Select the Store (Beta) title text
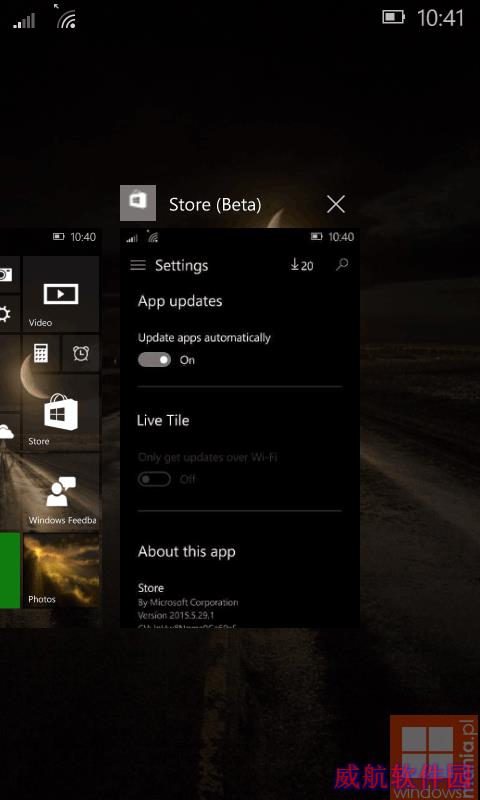The width and height of the screenshot is (480, 800). pos(215,205)
